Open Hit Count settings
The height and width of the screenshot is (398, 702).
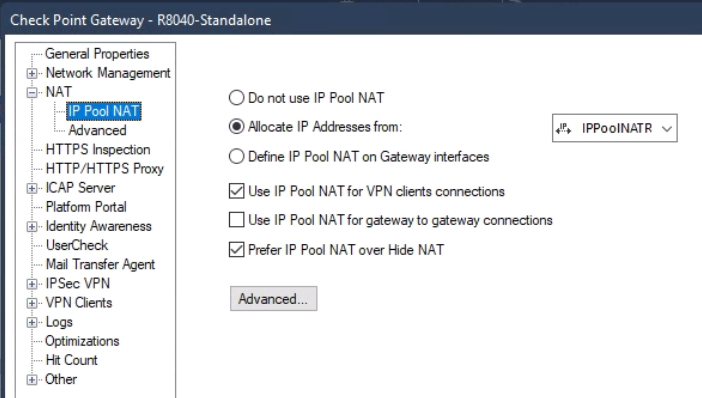71,360
